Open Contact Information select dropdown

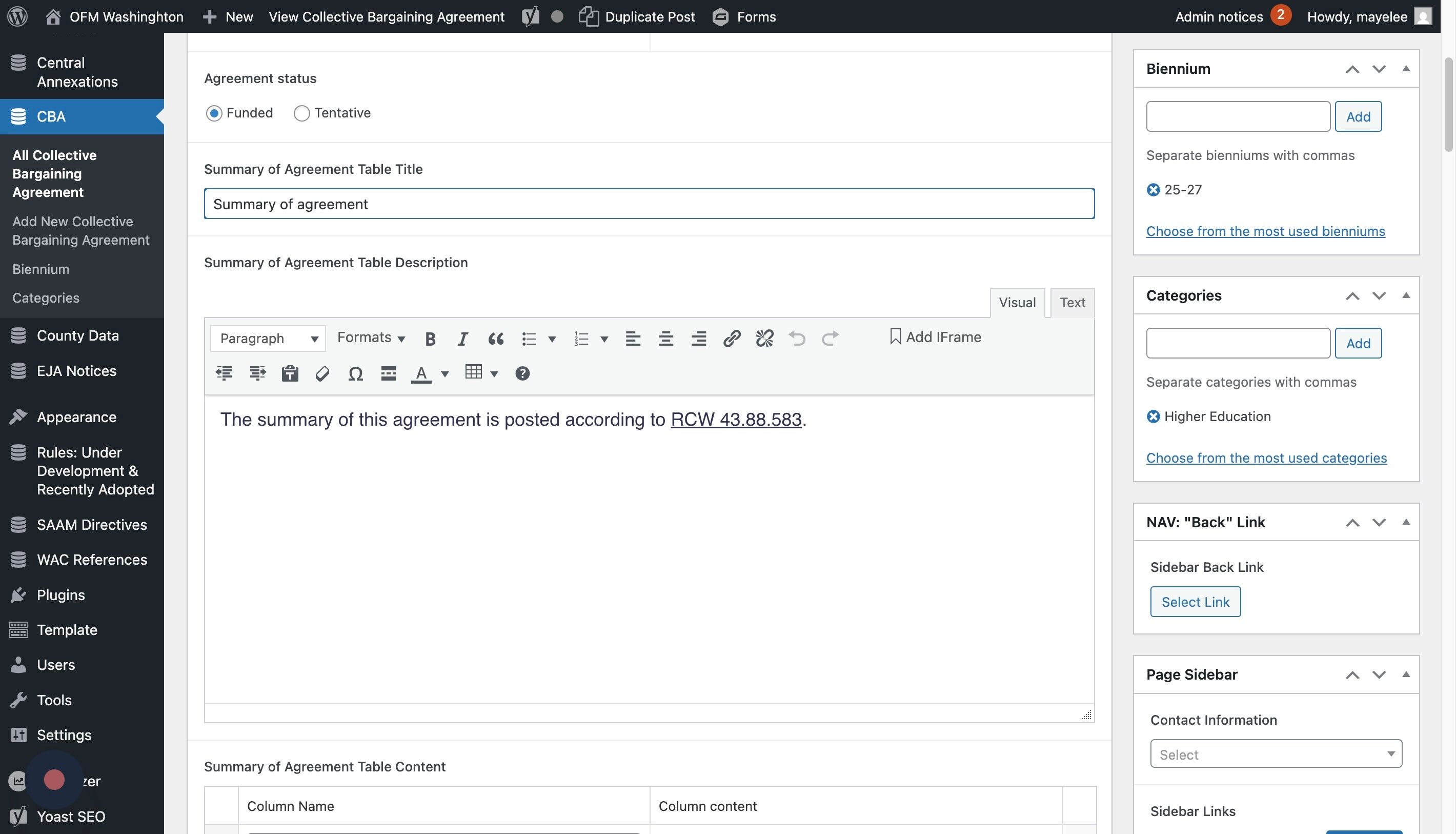pos(1276,754)
